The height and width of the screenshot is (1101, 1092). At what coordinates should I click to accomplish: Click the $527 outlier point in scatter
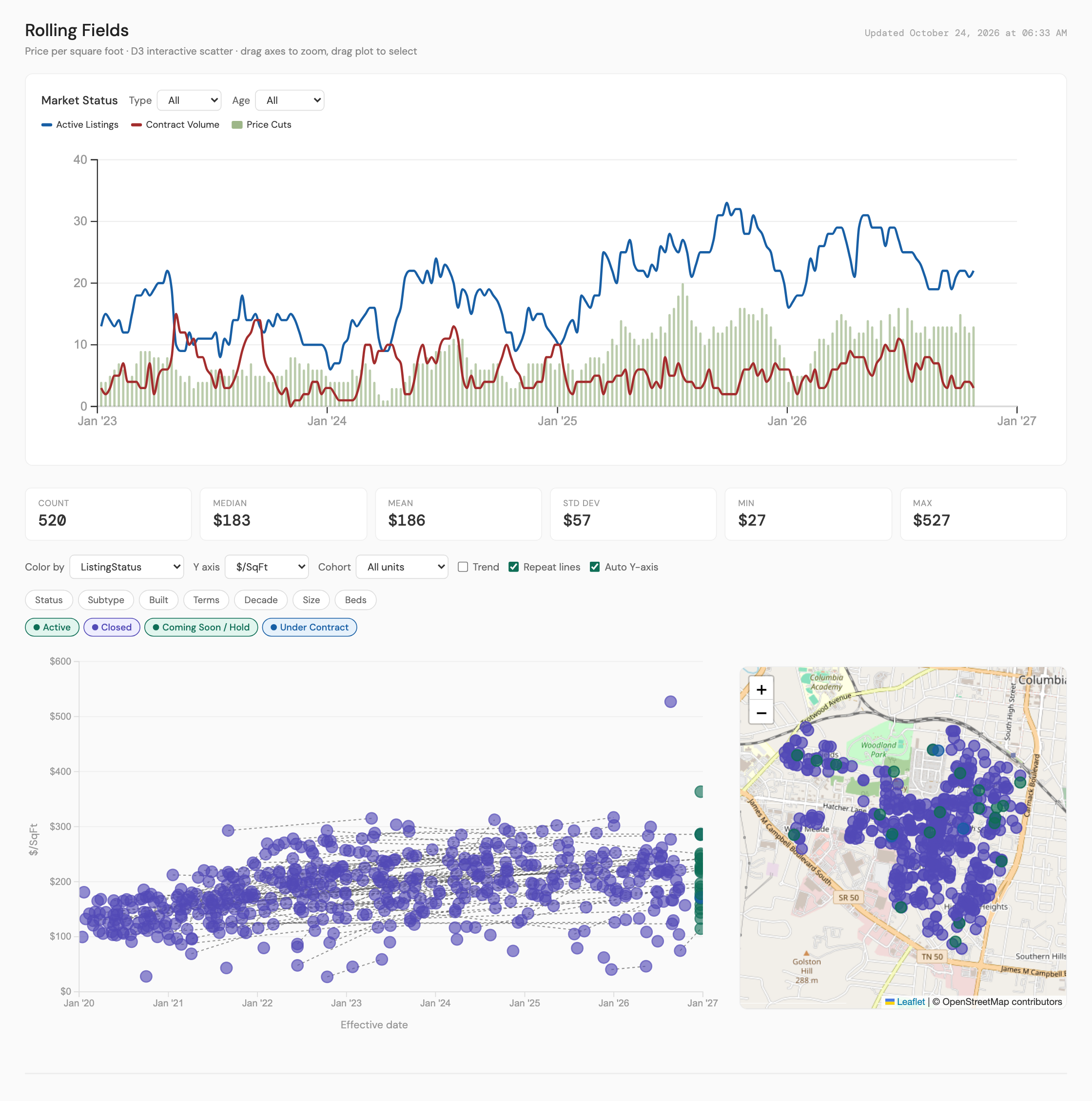point(670,702)
